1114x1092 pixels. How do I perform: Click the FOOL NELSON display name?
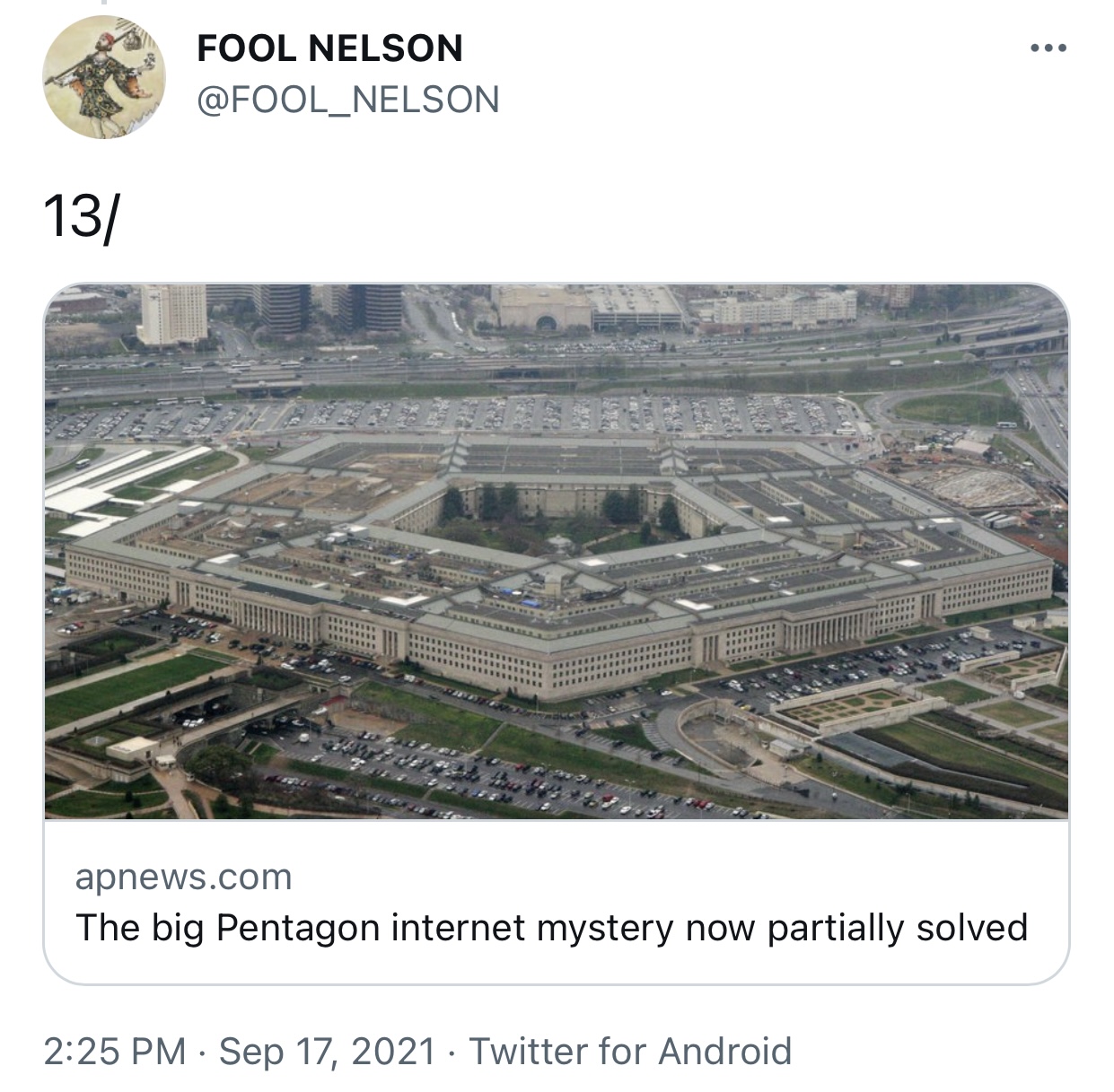[329, 48]
